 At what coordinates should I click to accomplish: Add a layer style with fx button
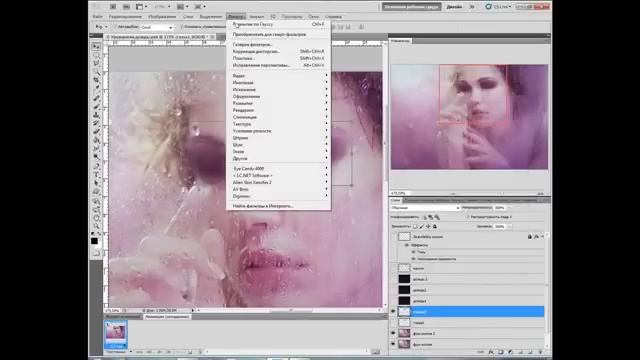491,352
